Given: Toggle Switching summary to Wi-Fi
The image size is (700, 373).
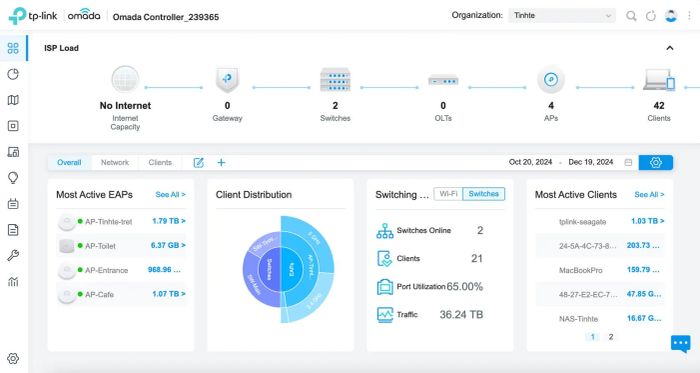Looking at the screenshot, I should click(x=448, y=194).
